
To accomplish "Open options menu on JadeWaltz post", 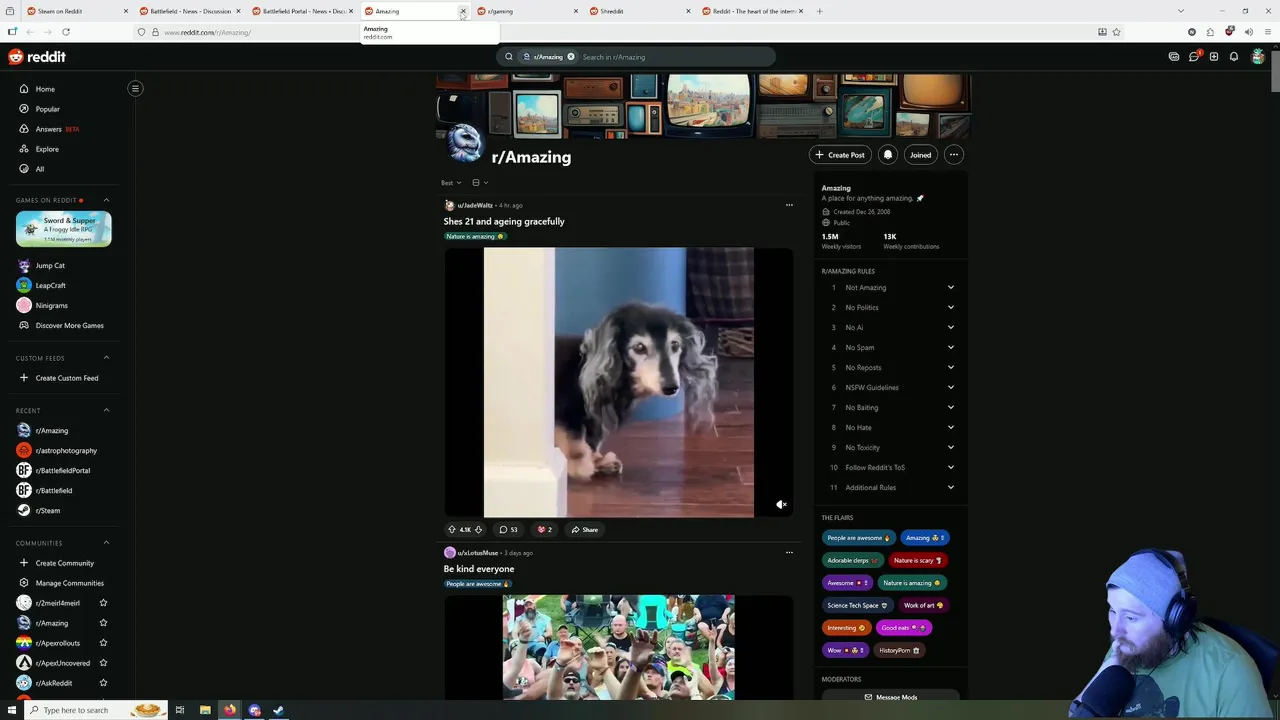I will coord(789,205).
